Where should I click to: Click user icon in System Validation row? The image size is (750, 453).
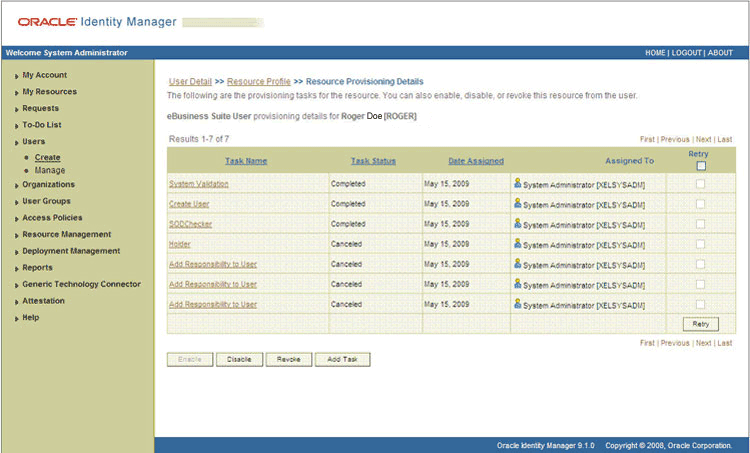click(517, 183)
